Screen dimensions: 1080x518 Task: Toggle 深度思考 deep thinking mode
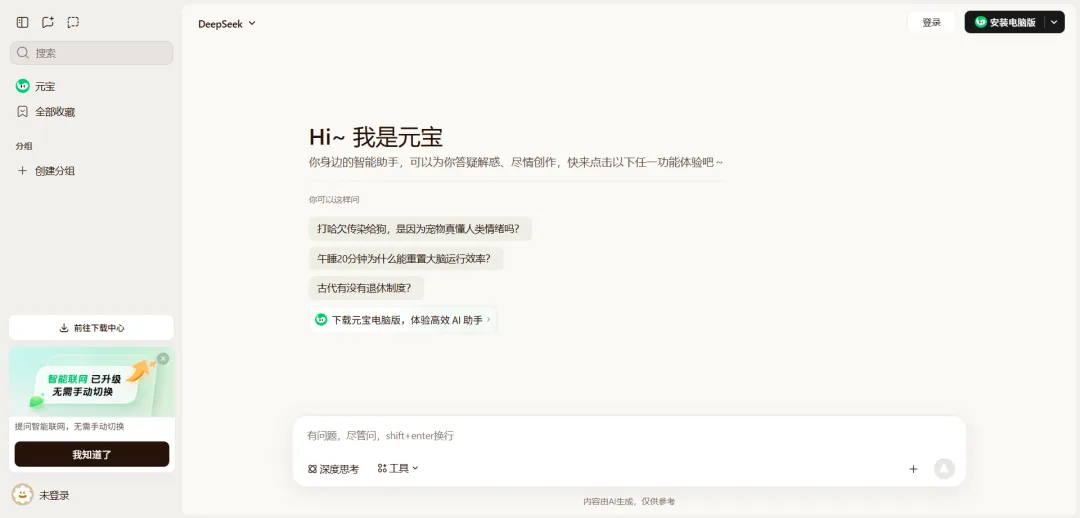[333, 469]
